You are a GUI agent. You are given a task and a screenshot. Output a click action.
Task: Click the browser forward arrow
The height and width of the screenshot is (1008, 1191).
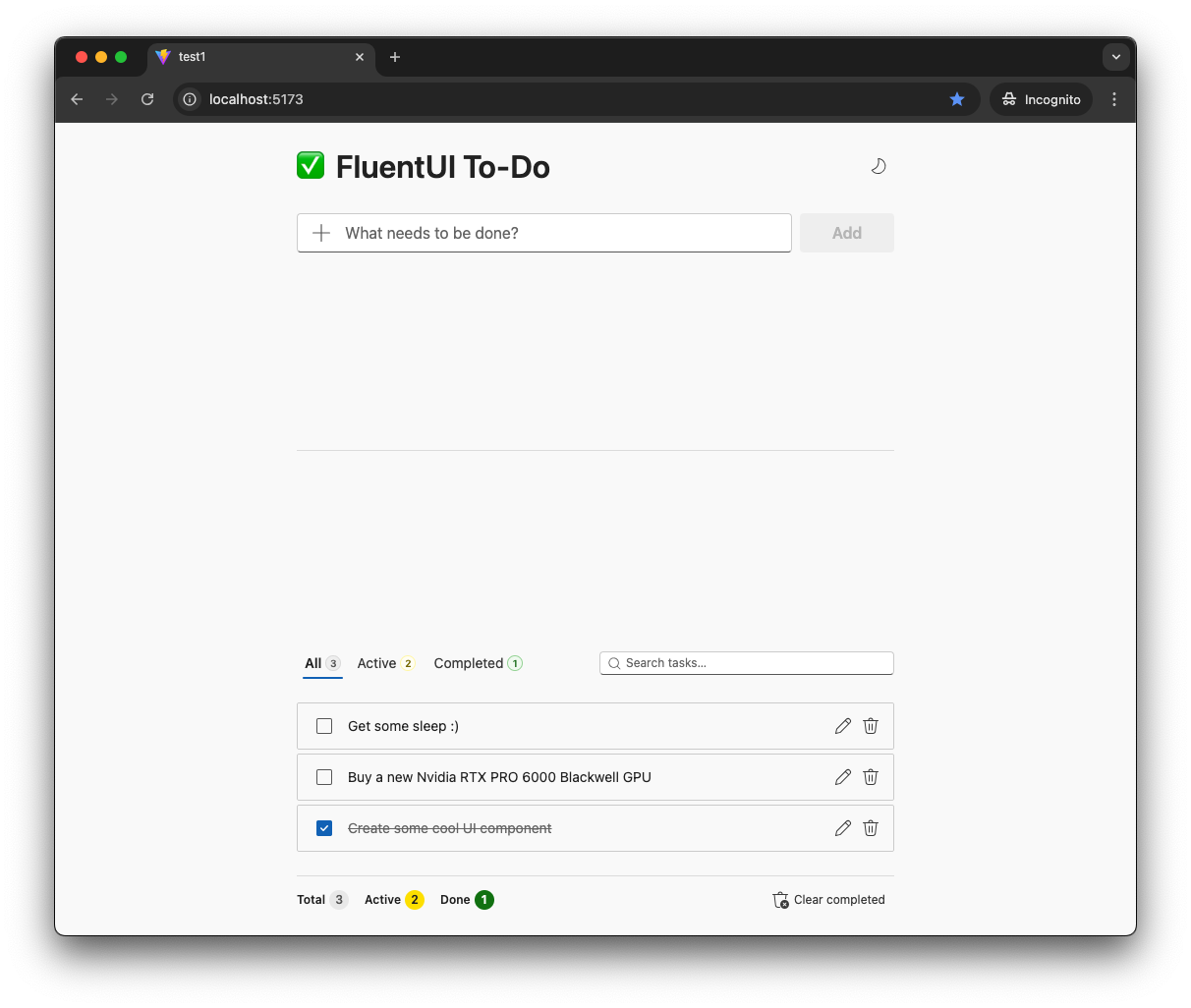click(x=112, y=99)
